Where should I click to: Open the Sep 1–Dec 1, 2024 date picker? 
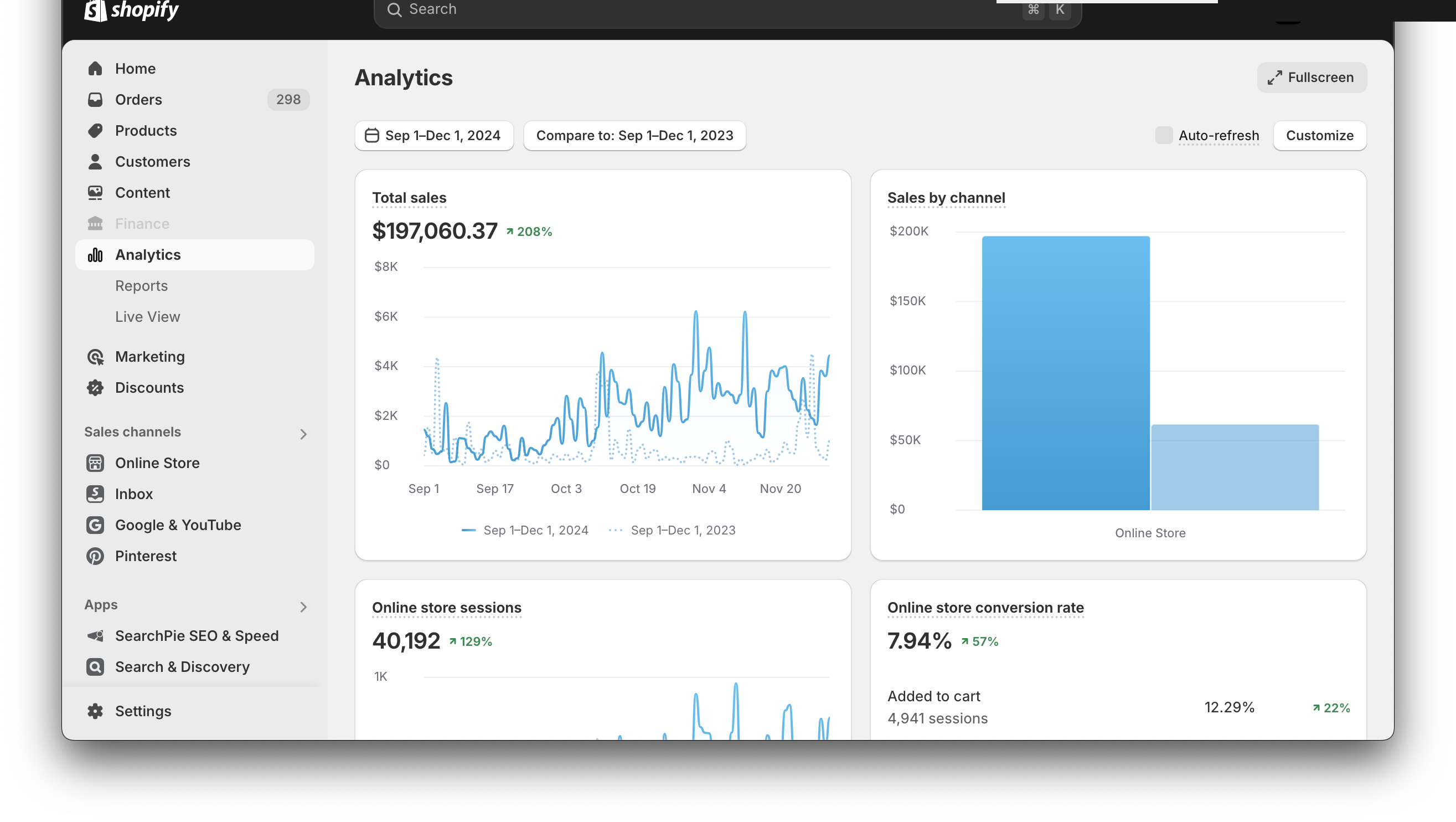434,136
